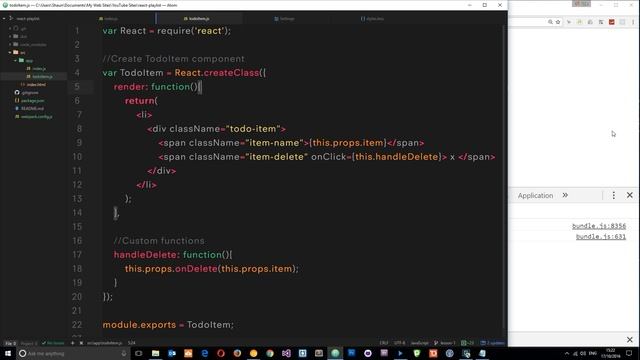Click the CRLF line ending selector
The width and height of the screenshot is (640, 360).
pos(384,343)
